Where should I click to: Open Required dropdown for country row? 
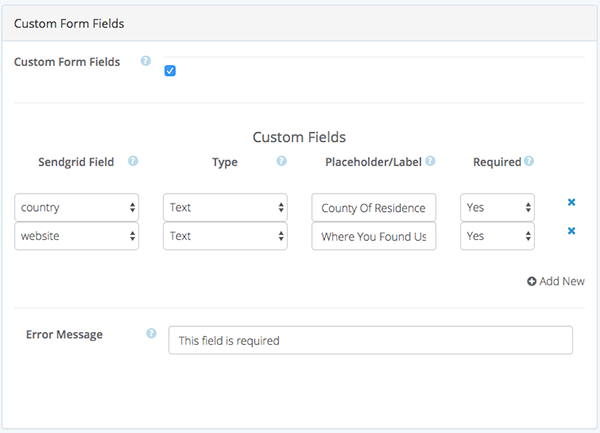(497, 207)
